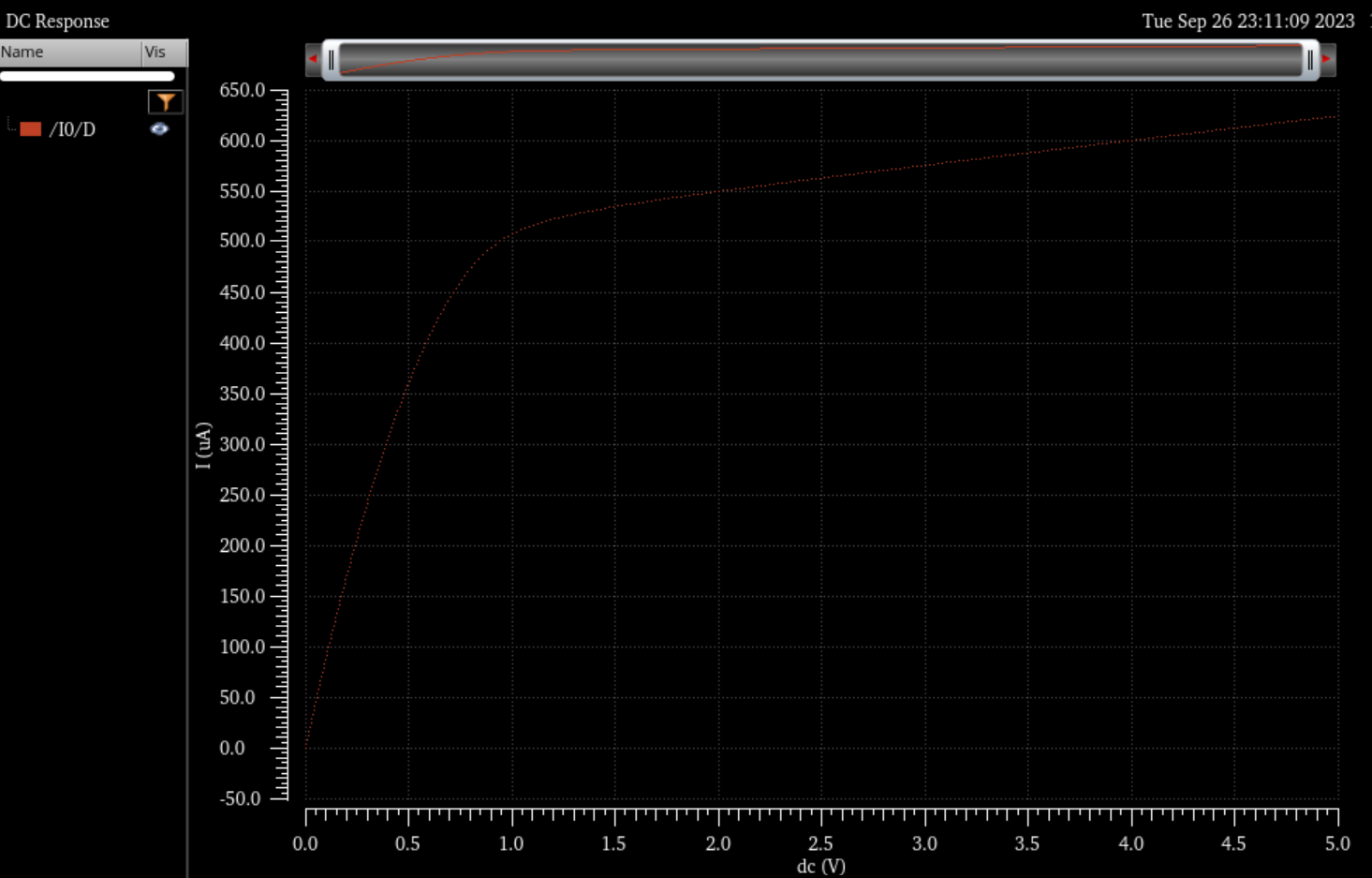Screen dimensions: 1372x878
Task: Click the 650.0 y-axis tick label
Action: [243, 90]
